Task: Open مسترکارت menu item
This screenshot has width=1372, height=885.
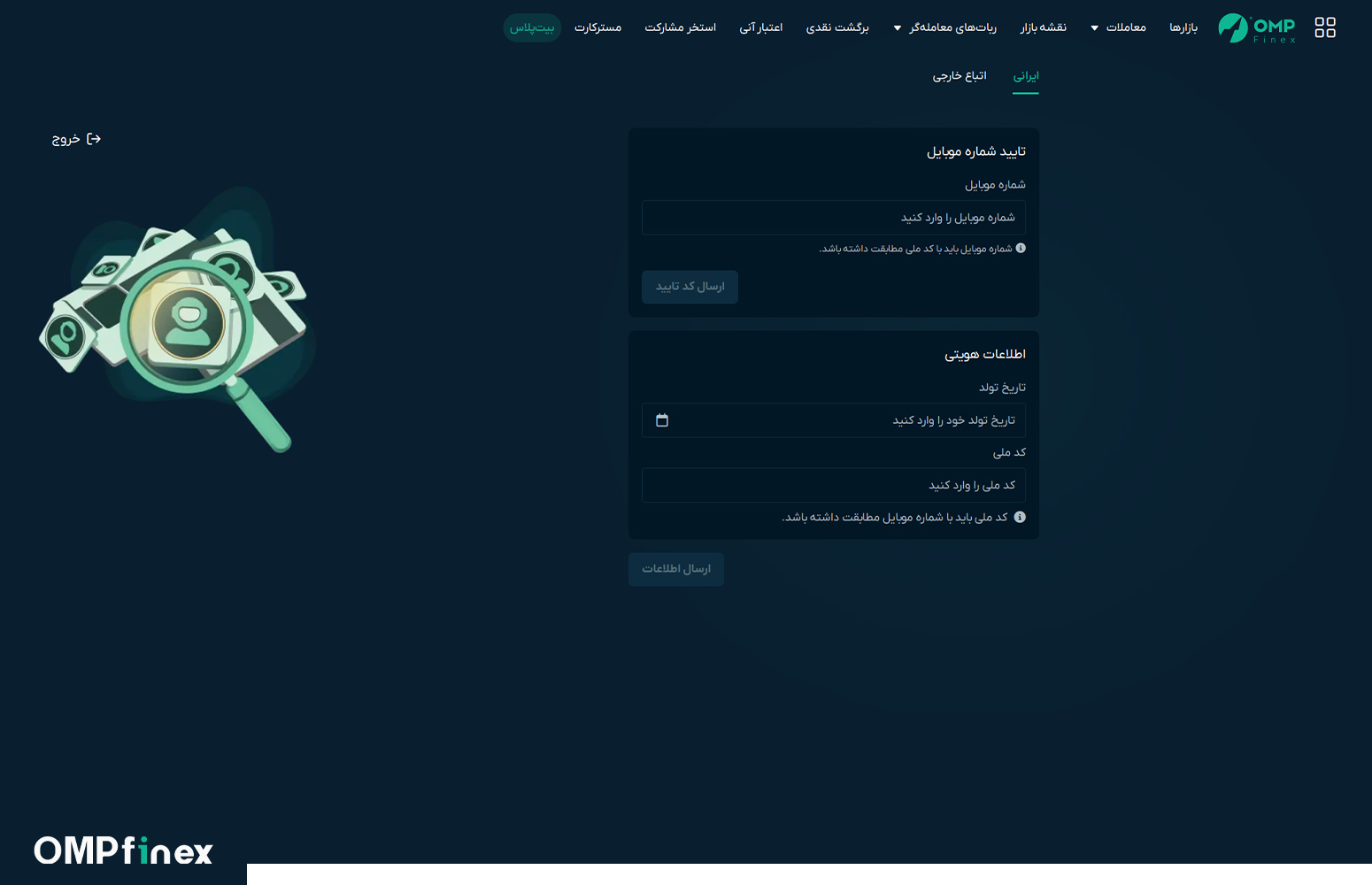Action: point(597,27)
